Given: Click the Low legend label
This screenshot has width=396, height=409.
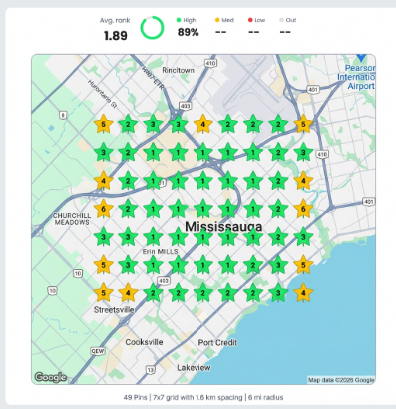Looking at the screenshot, I should [x=260, y=20].
